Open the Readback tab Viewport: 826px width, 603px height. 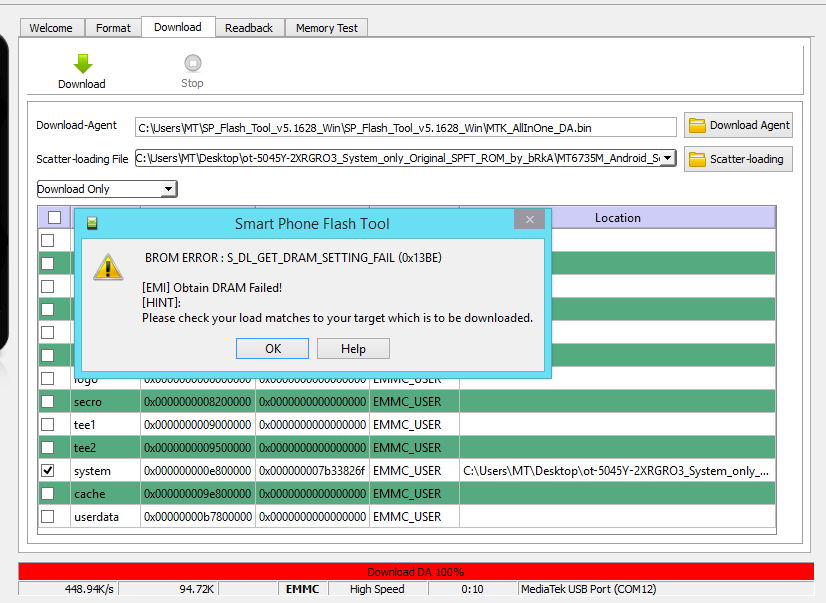click(x=249, y=28)
